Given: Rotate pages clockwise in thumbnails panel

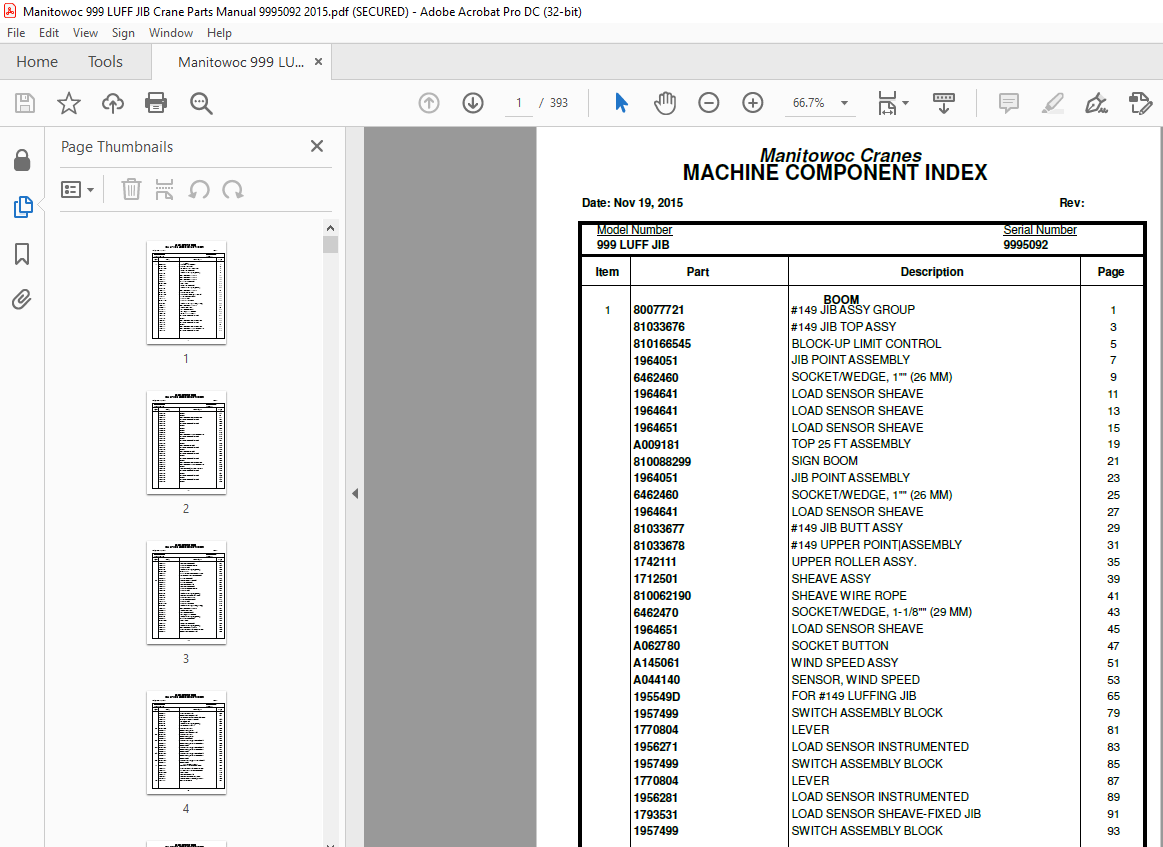Looking at the screenshot, I should click(233, 190).
